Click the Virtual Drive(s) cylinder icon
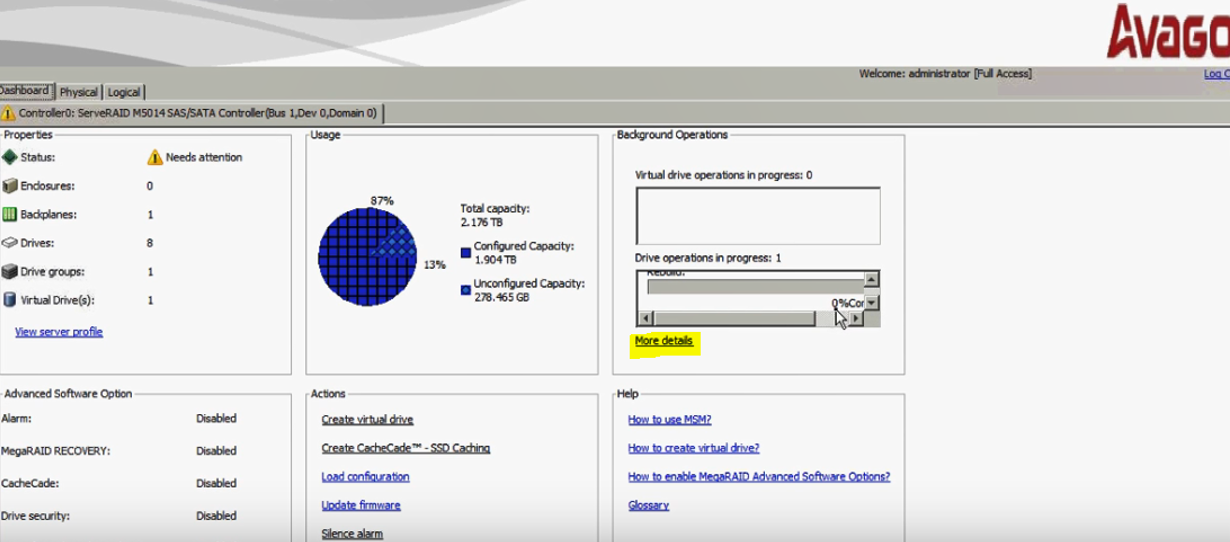1230x542 pixels. tap(10, 300)
